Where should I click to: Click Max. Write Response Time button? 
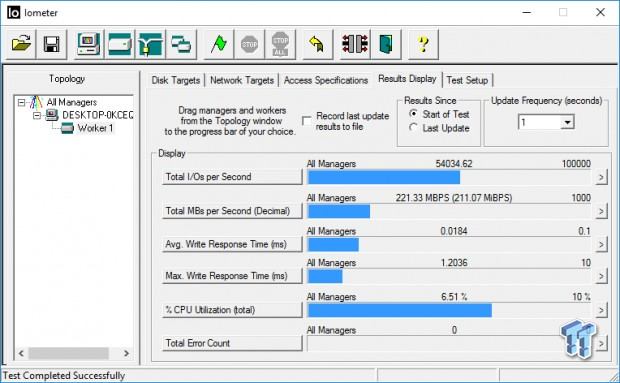tap(232, 276)
